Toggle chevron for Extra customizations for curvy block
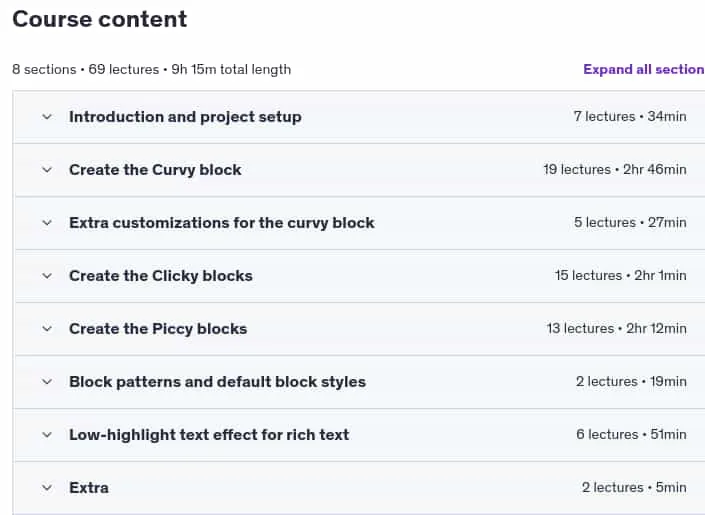 click(x=47, y=223)
